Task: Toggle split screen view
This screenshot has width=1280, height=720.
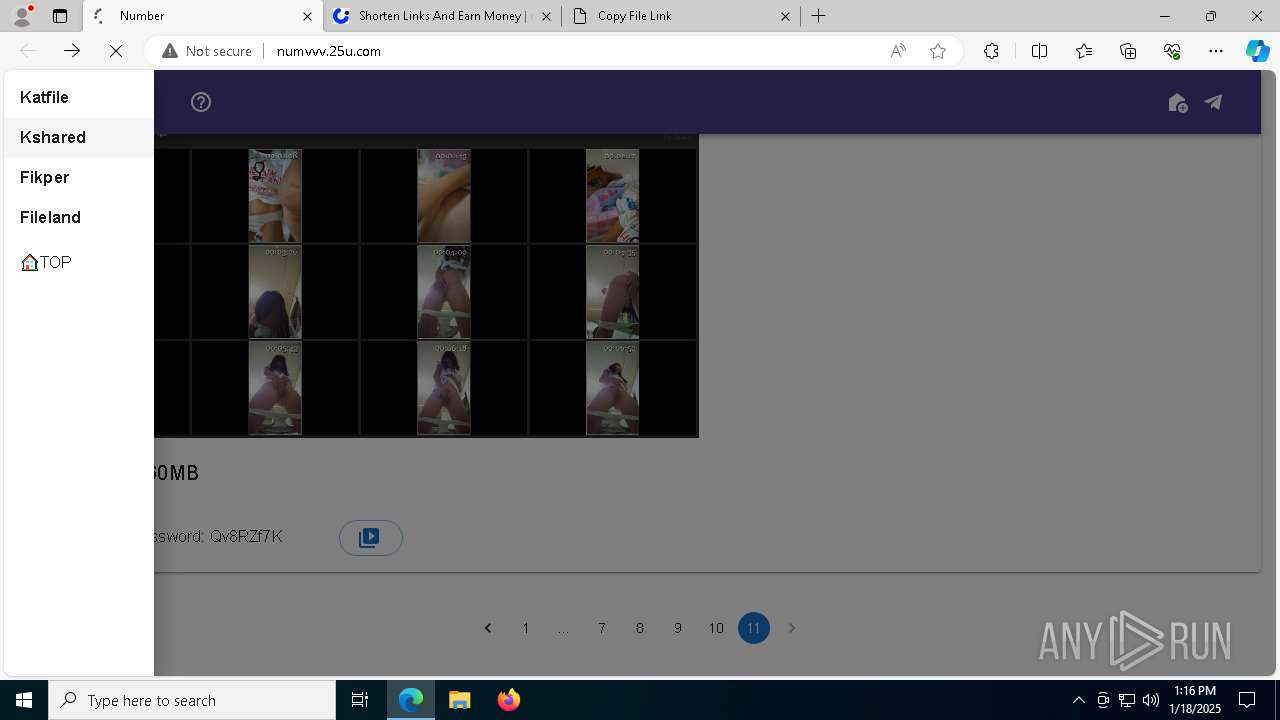Action: (x=1039, y=51)
